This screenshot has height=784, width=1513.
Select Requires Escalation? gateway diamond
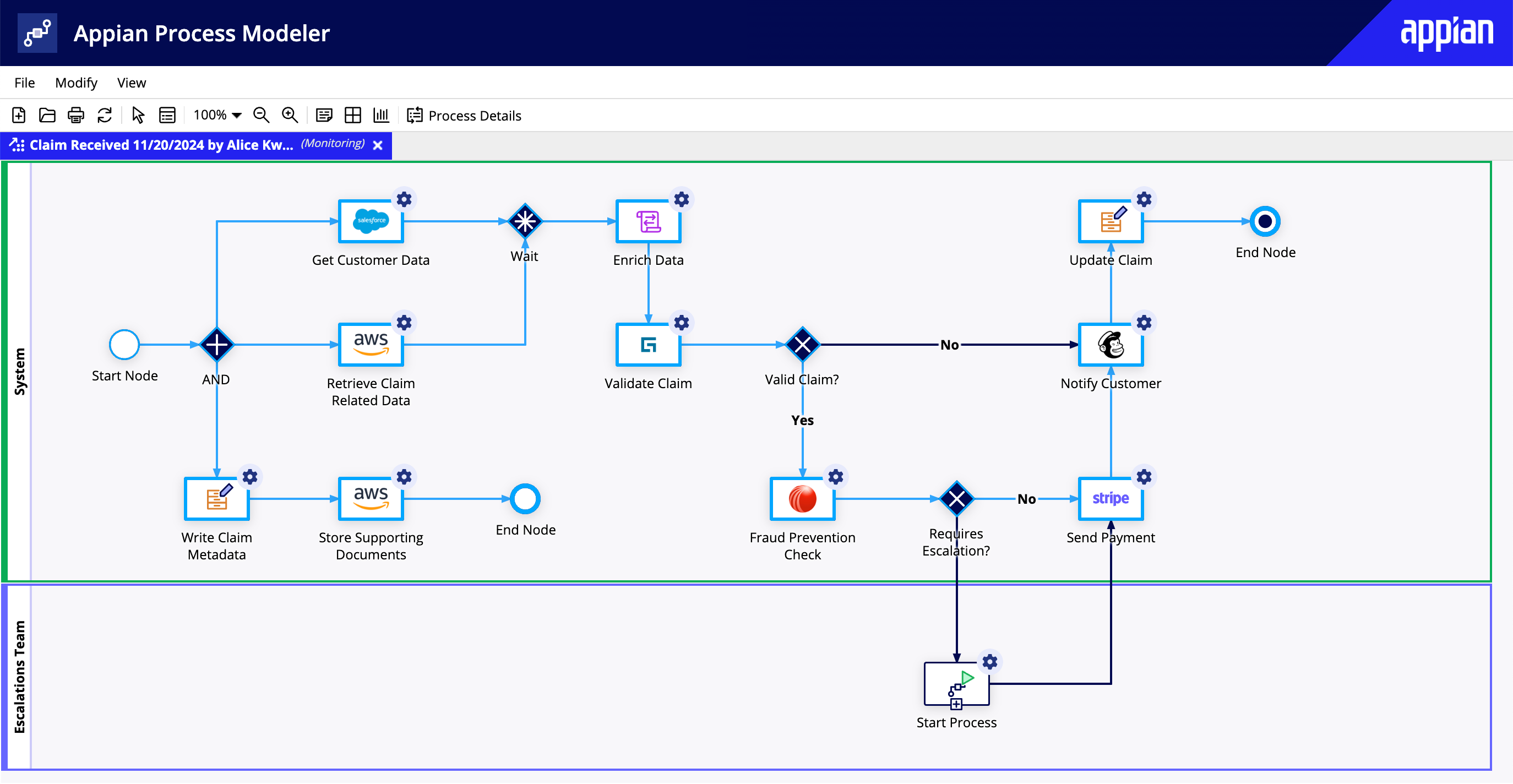click(x=957, y=499)
